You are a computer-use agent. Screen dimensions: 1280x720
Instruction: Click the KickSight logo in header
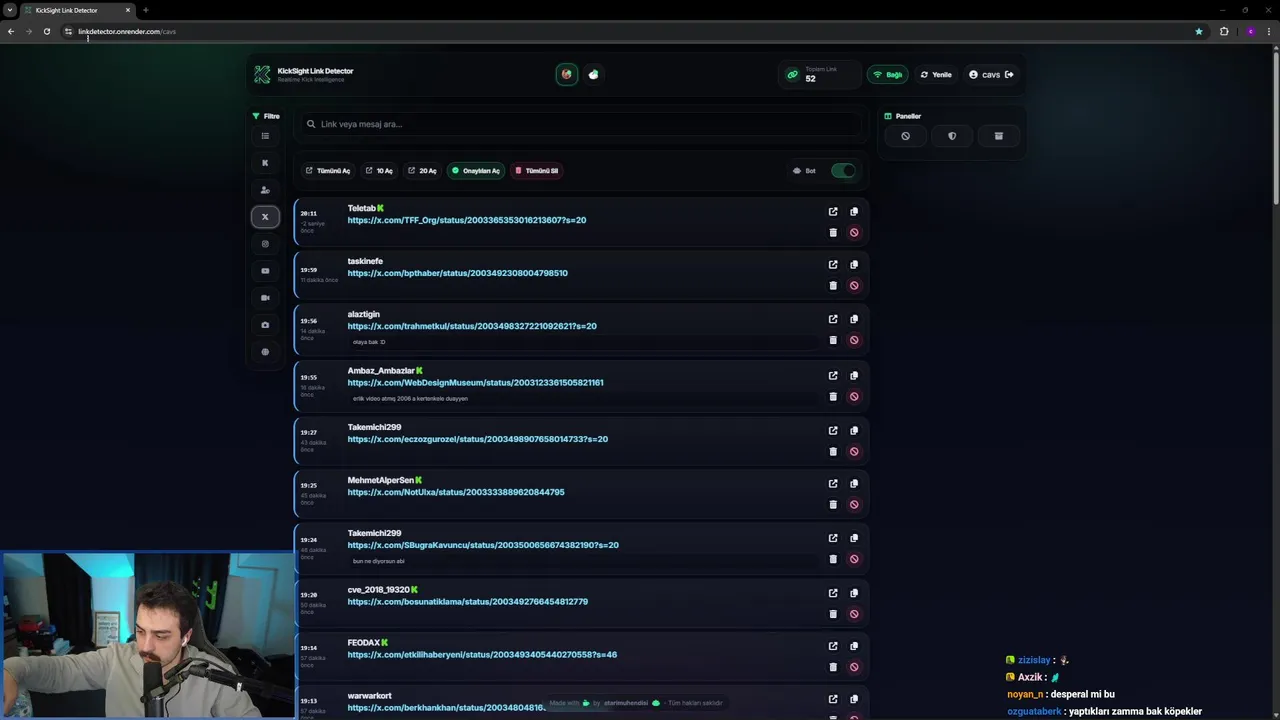click(262, 74)
